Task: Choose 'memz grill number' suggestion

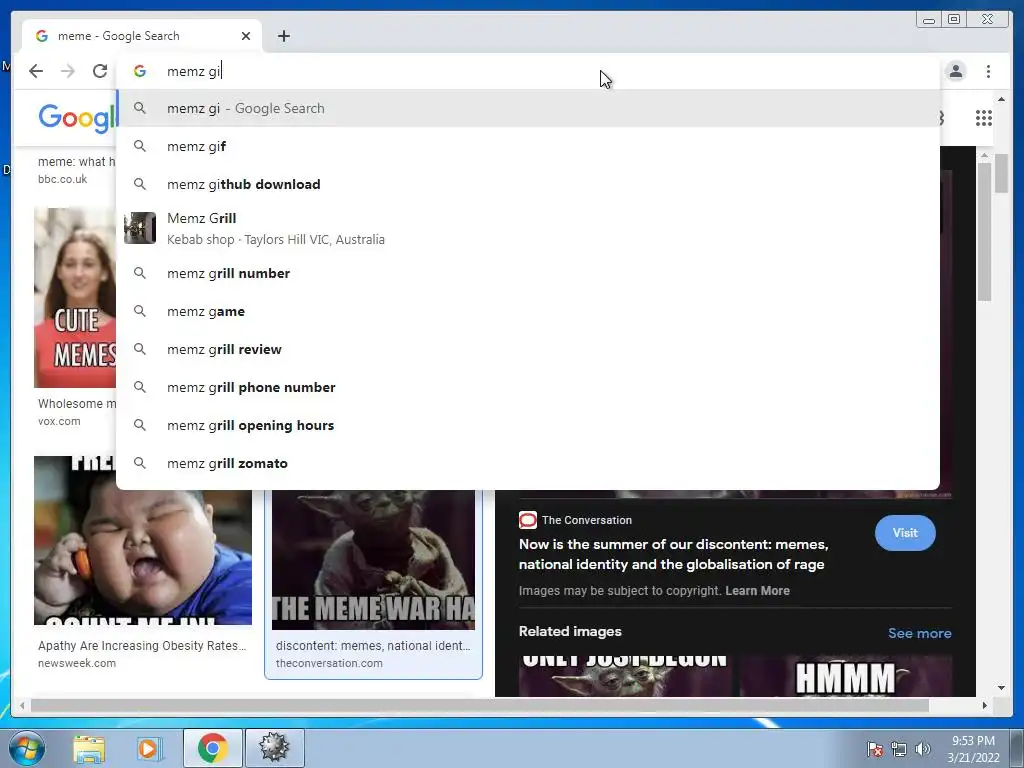Action: tap(528, 274)
